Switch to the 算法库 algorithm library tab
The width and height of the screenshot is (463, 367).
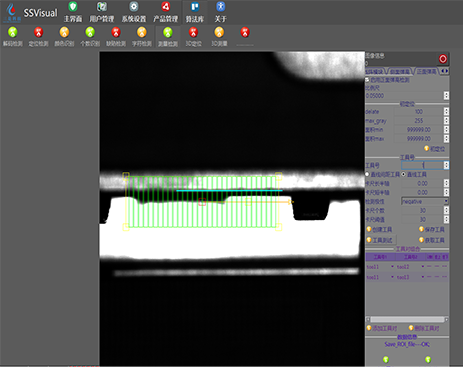click(195, 12)
